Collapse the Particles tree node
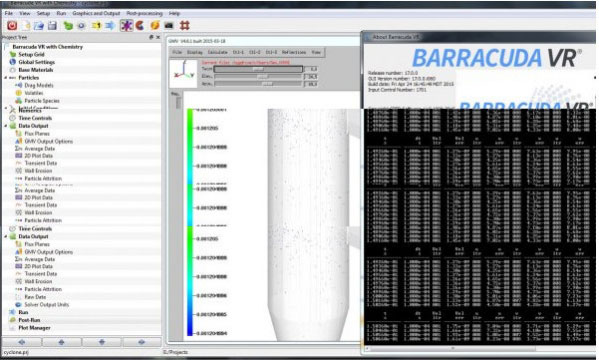 point(5,78)
